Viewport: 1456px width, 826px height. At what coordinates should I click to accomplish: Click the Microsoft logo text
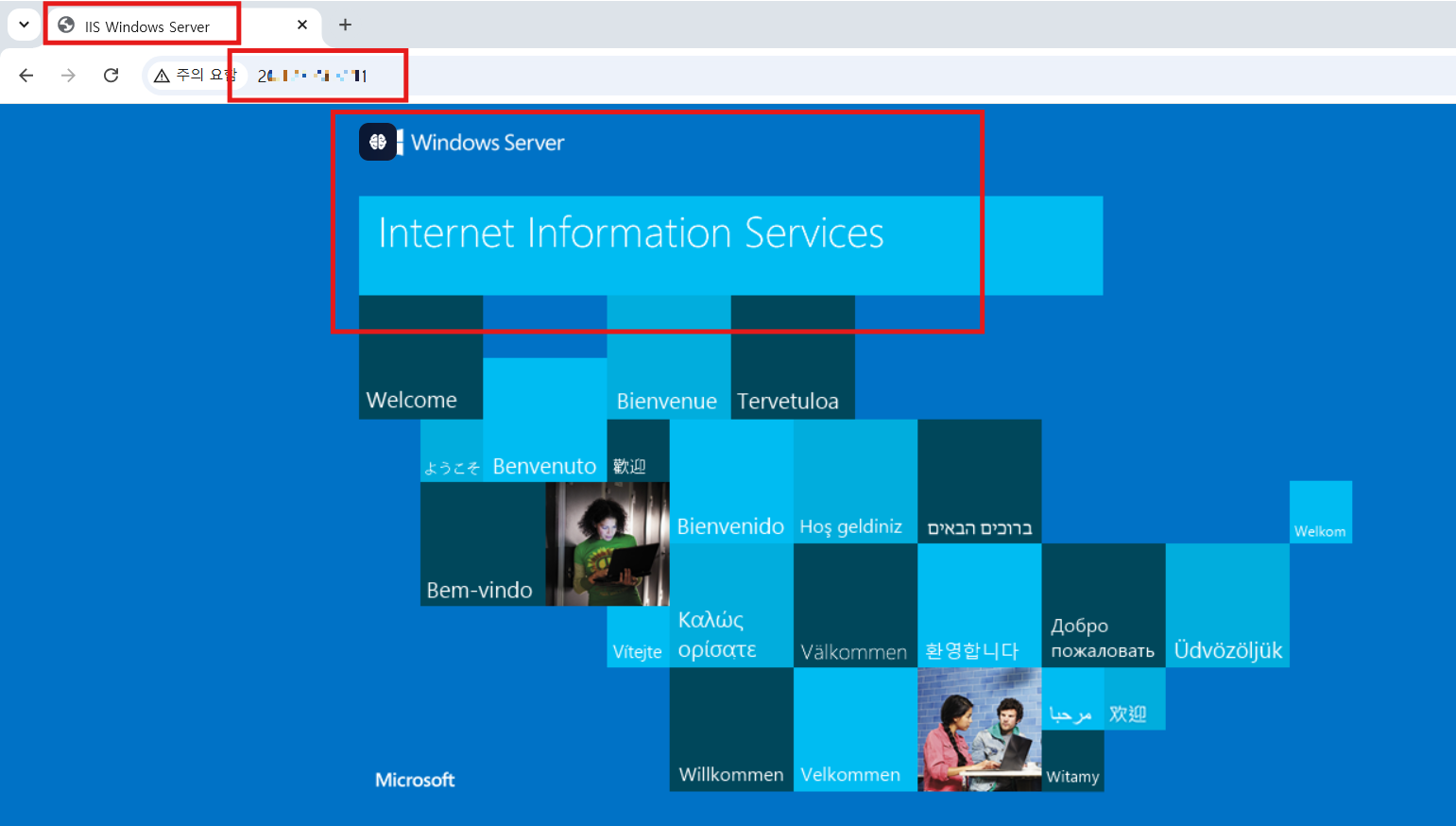coord(415,780)
